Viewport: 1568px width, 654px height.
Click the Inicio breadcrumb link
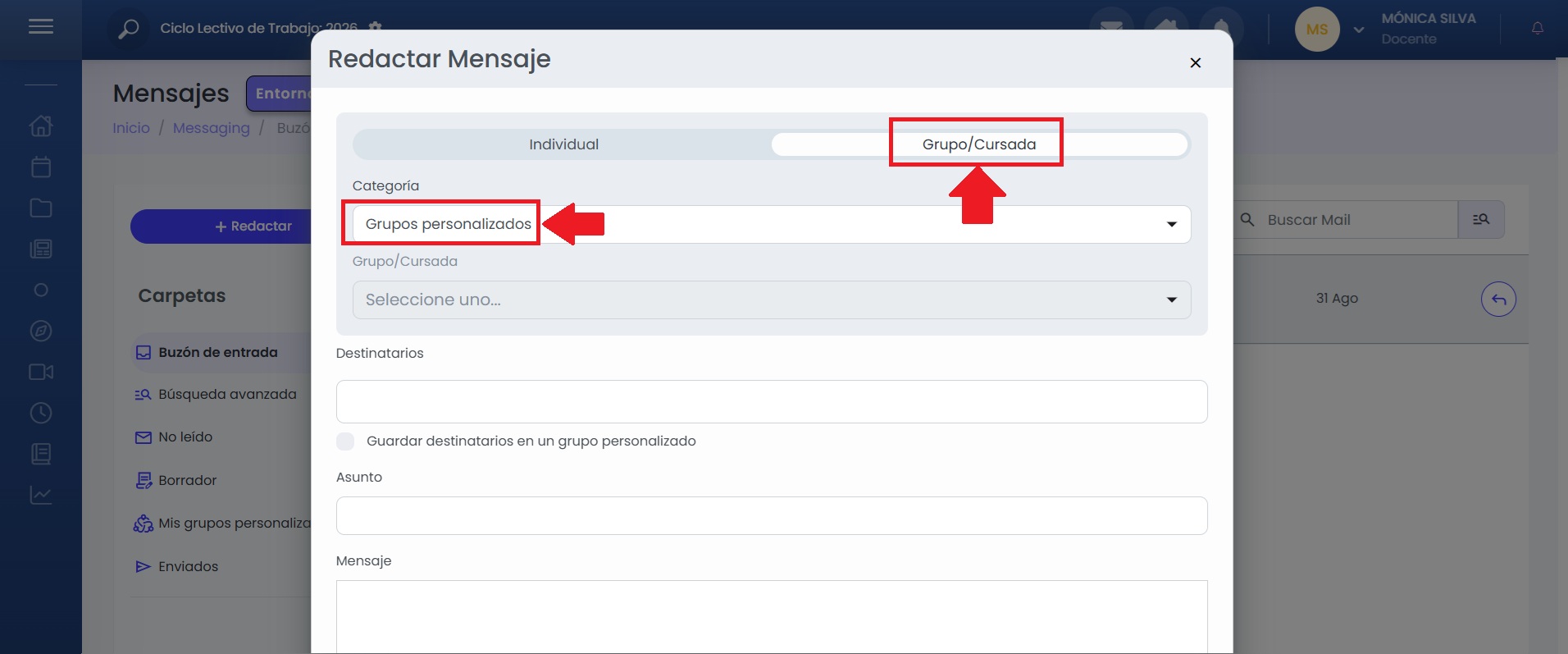coord(131,128)
